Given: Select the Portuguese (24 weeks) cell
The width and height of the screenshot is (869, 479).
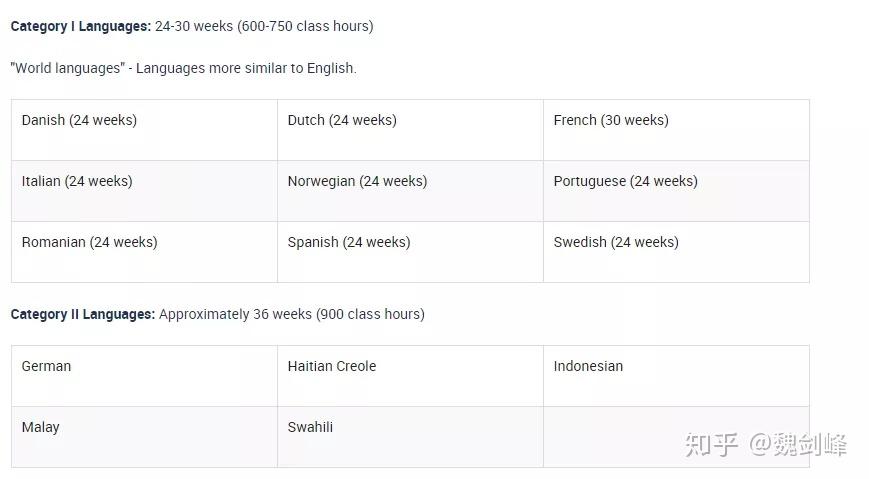Looking at the screenshot, I should [x=626, y=181].
